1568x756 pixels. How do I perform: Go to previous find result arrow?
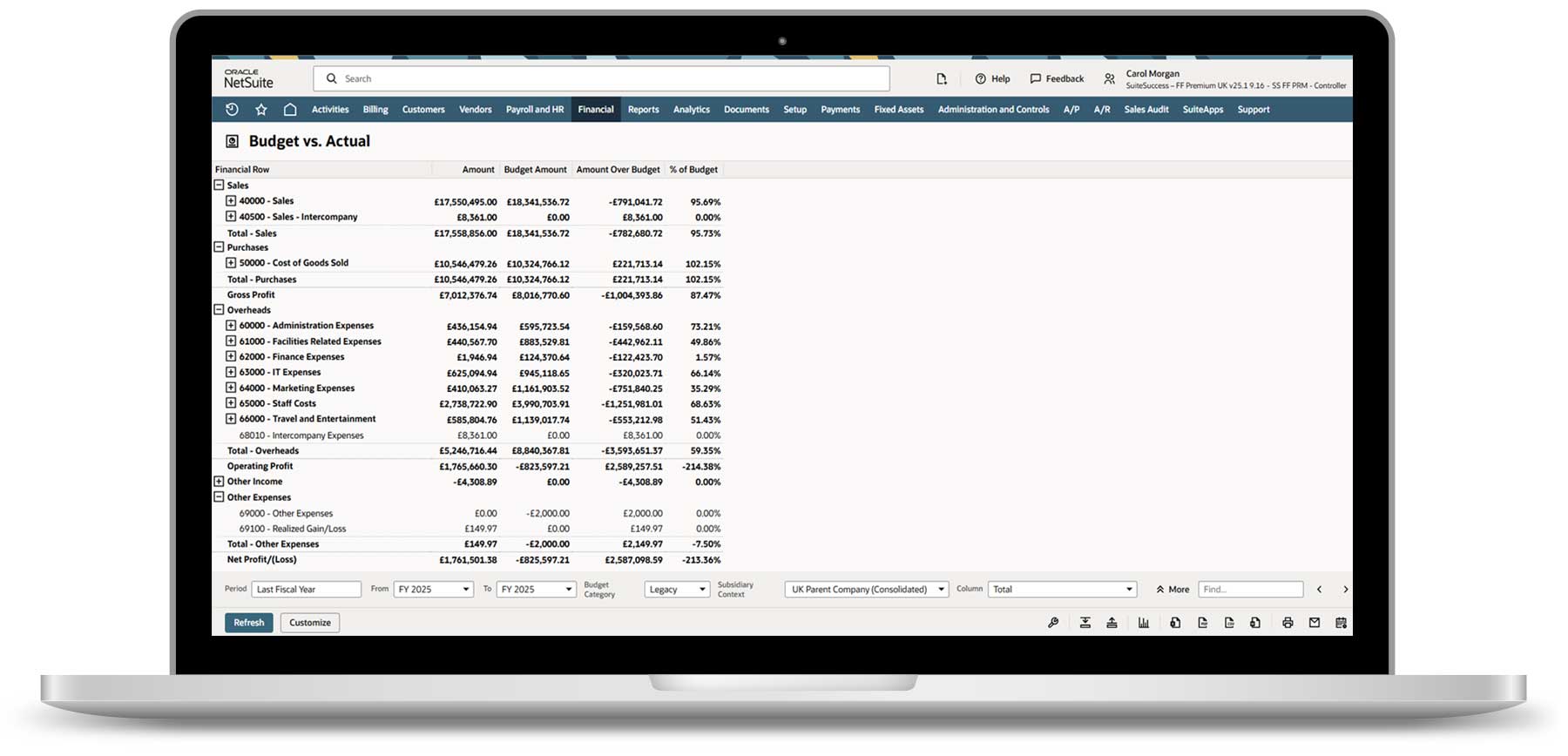1320,590
